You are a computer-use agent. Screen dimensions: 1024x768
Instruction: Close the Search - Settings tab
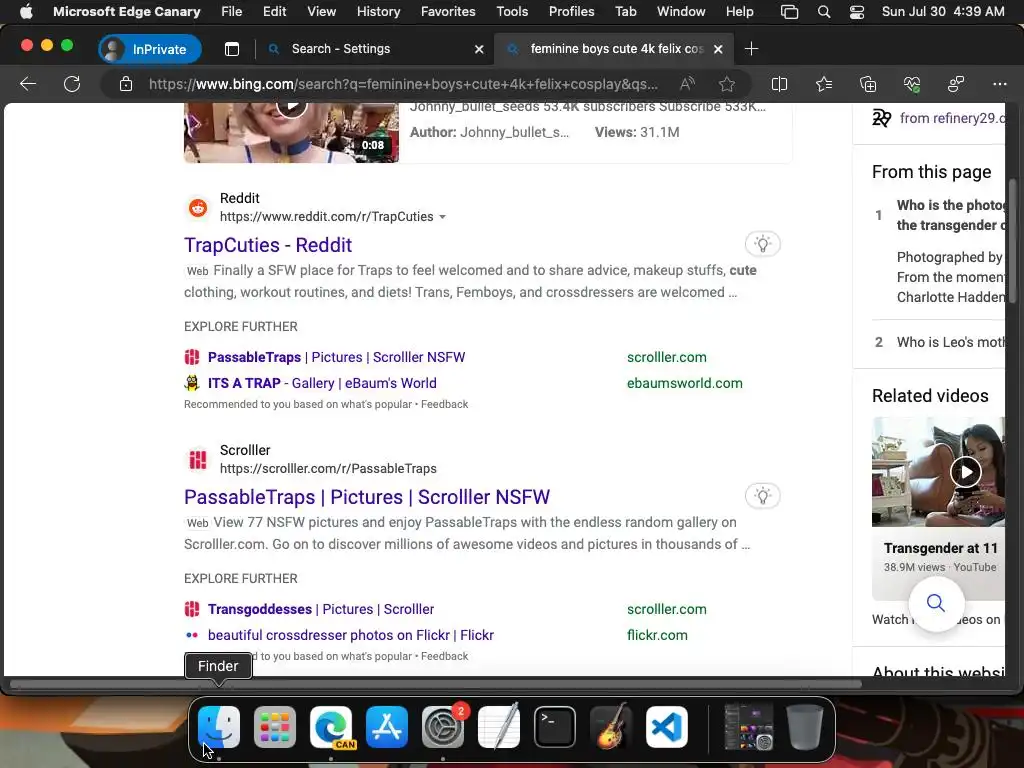(x=479, y=49)
